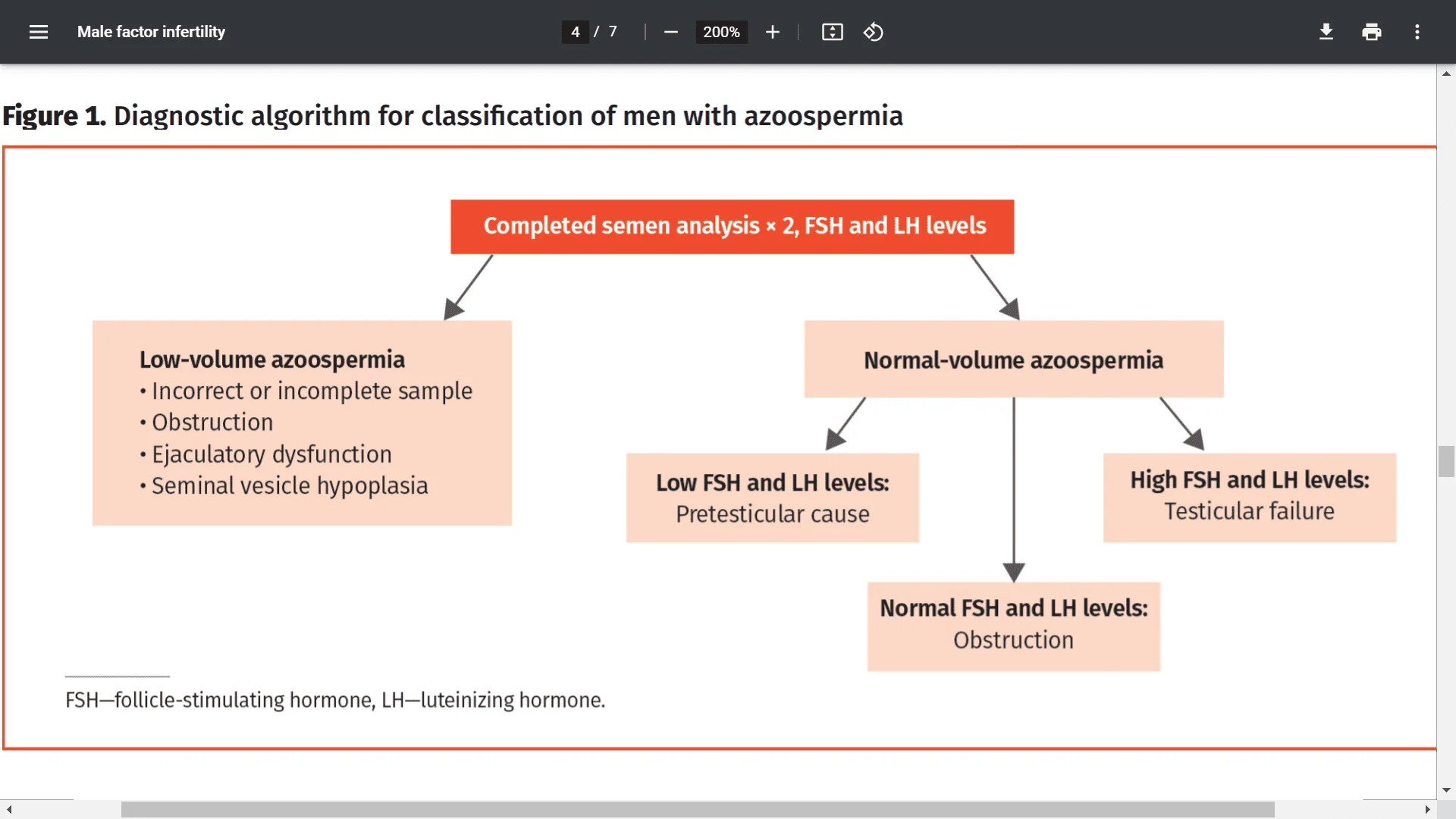The width and height of the screenshot is (1456, 819).
Task: Select the color swatch of red header box
Action: (733, 225)
